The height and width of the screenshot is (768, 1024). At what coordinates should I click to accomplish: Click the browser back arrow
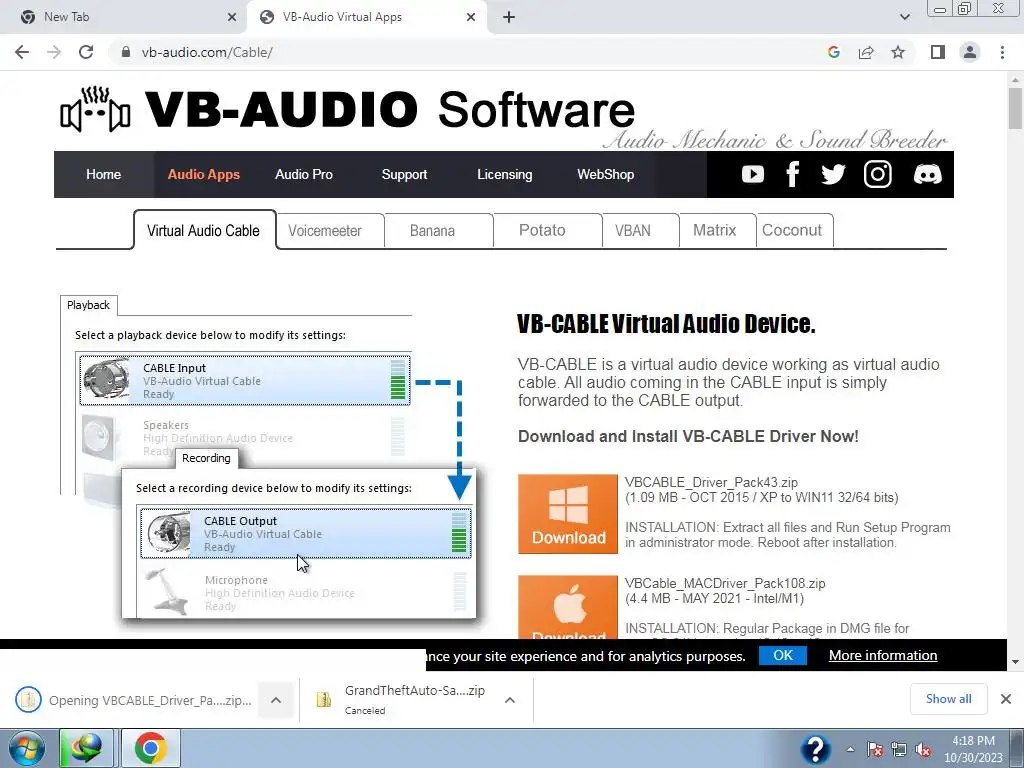22,52
